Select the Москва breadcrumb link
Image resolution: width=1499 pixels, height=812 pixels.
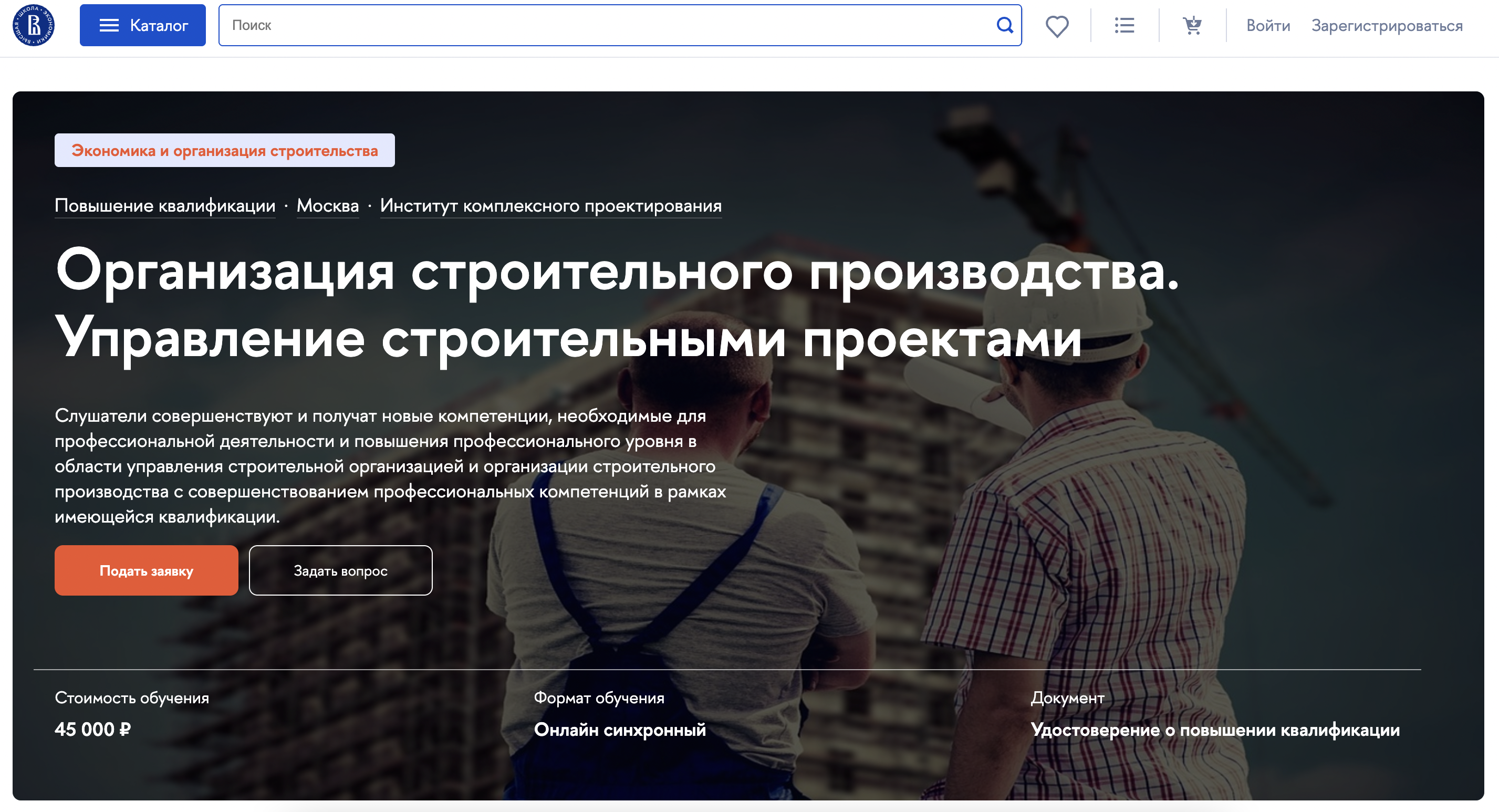click(x=328, y=205)
